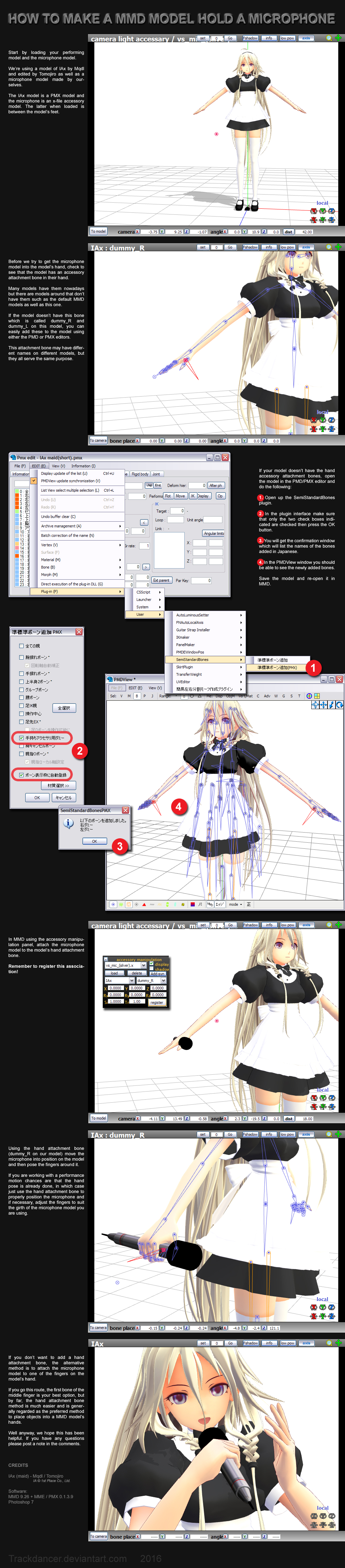The image size is (345, 1568).
Task: Click register button in accessory manipulation panel
Action: pyautogui.click(x=157, y=1002)
